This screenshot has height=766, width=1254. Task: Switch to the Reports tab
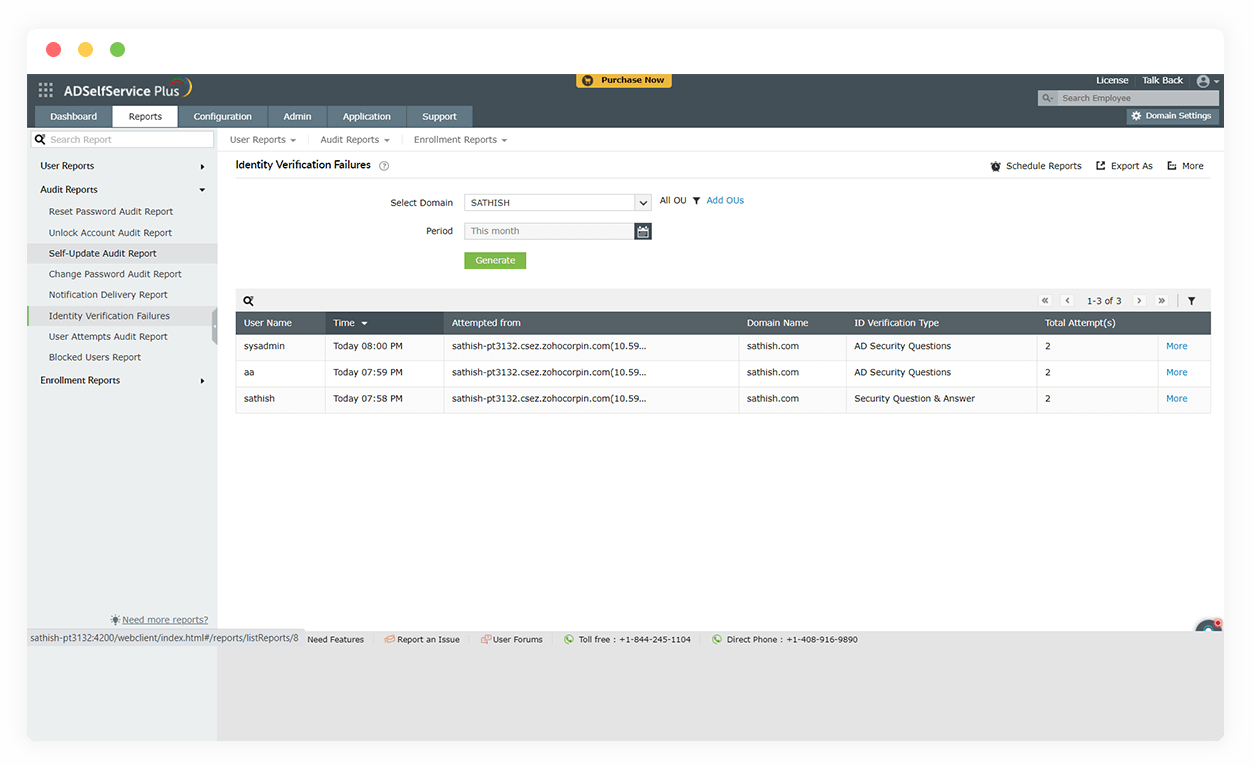[x=145, y=117]
